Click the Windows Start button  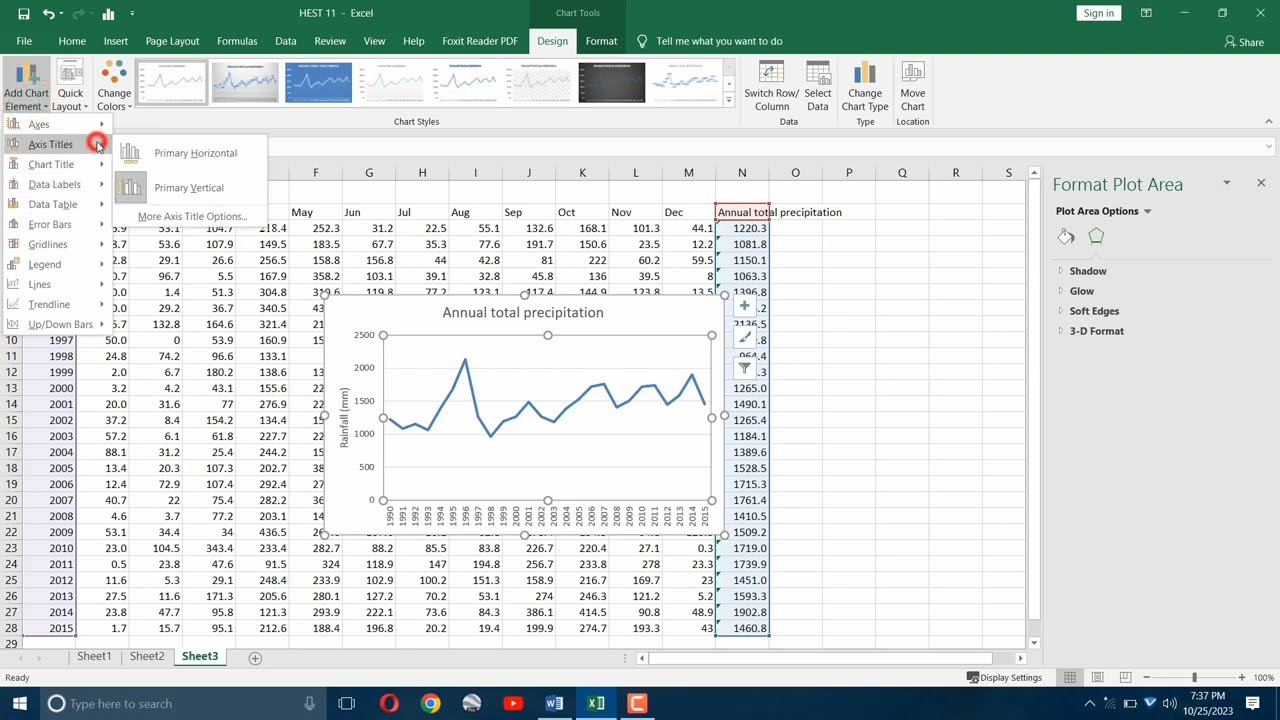[x=19, y=703]
